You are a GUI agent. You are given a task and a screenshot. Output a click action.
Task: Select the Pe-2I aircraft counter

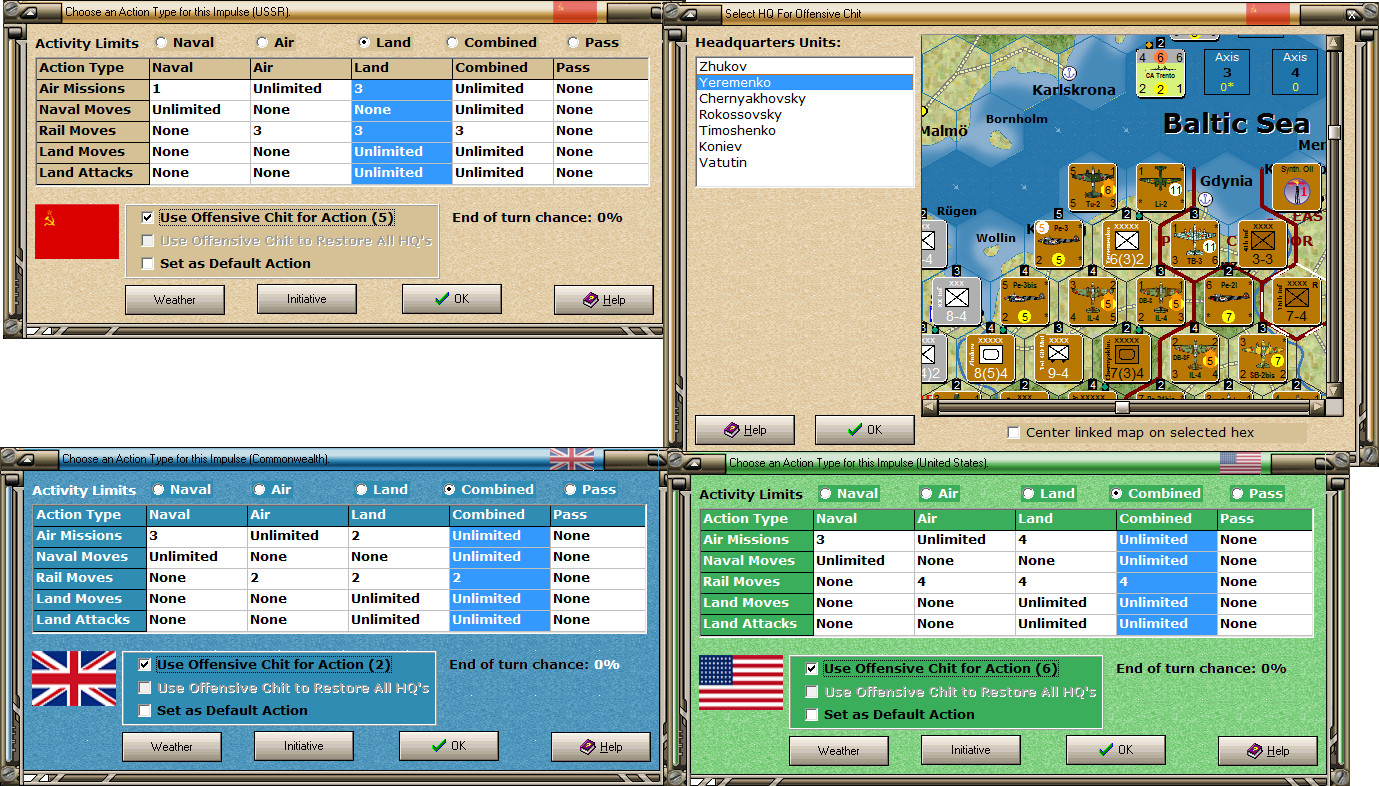(1229, 302)
